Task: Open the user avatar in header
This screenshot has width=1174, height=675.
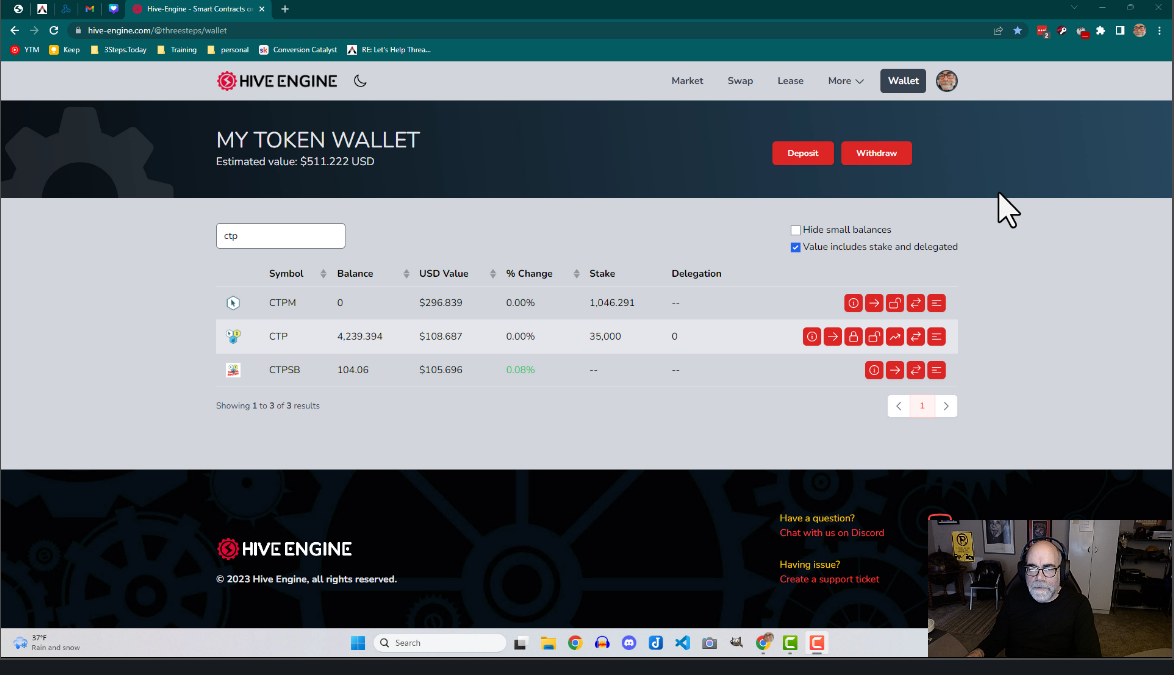Action: [x=946, y=81]
